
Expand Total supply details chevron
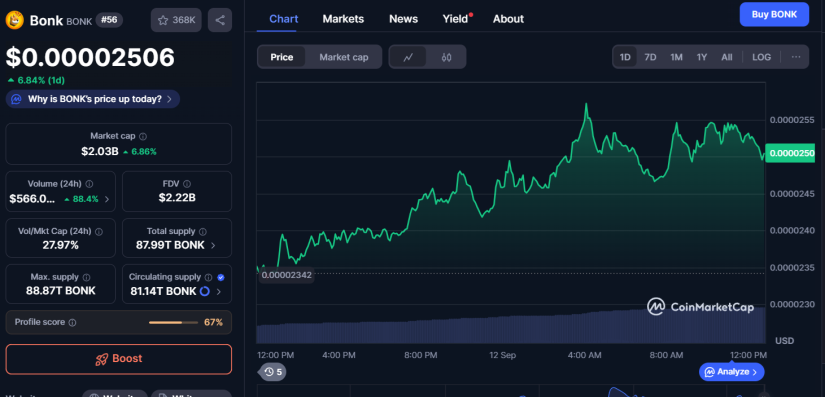pos(213,245)
